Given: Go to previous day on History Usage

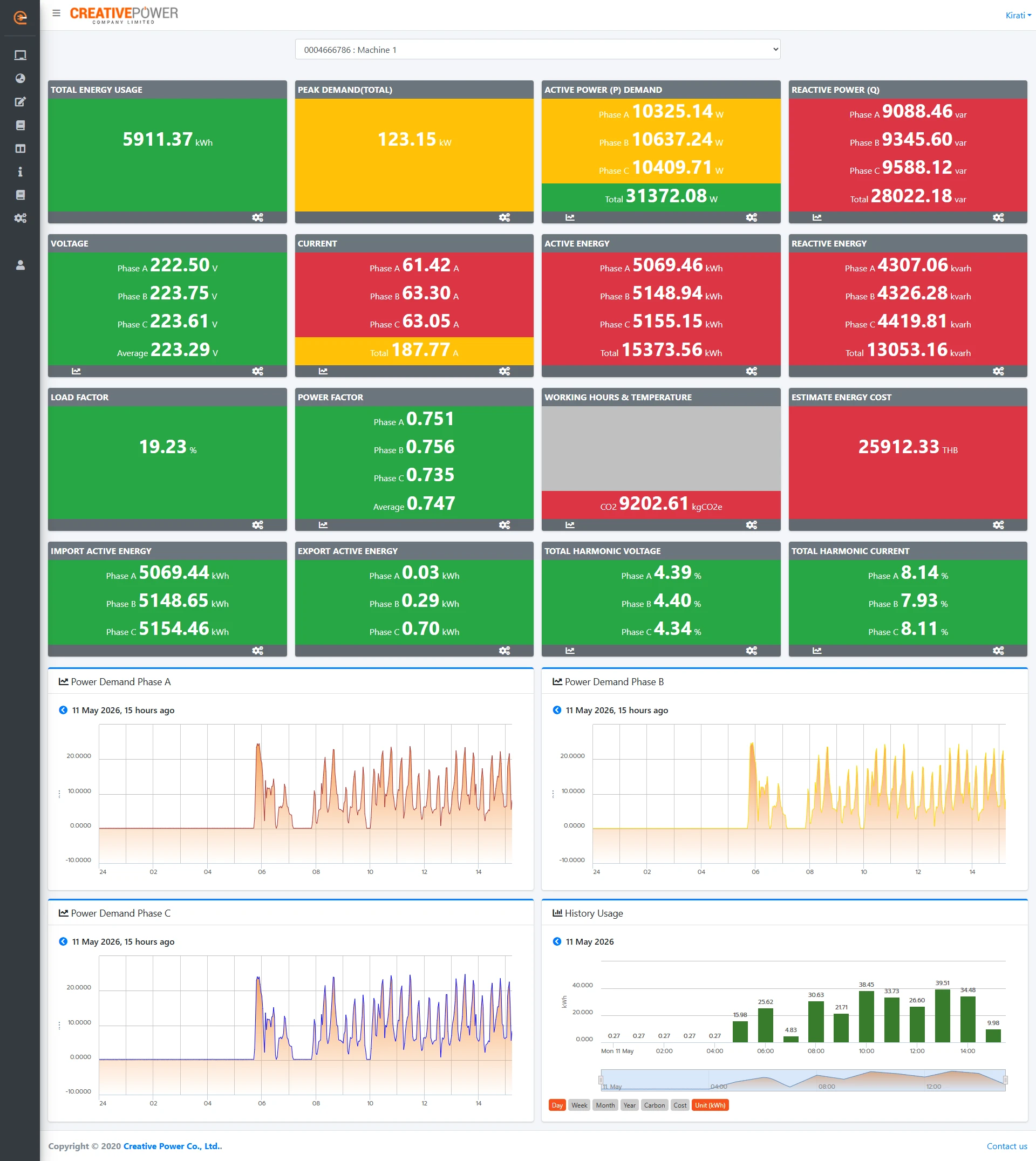Looking at the screenshot, I should click(x=557, y=941).
